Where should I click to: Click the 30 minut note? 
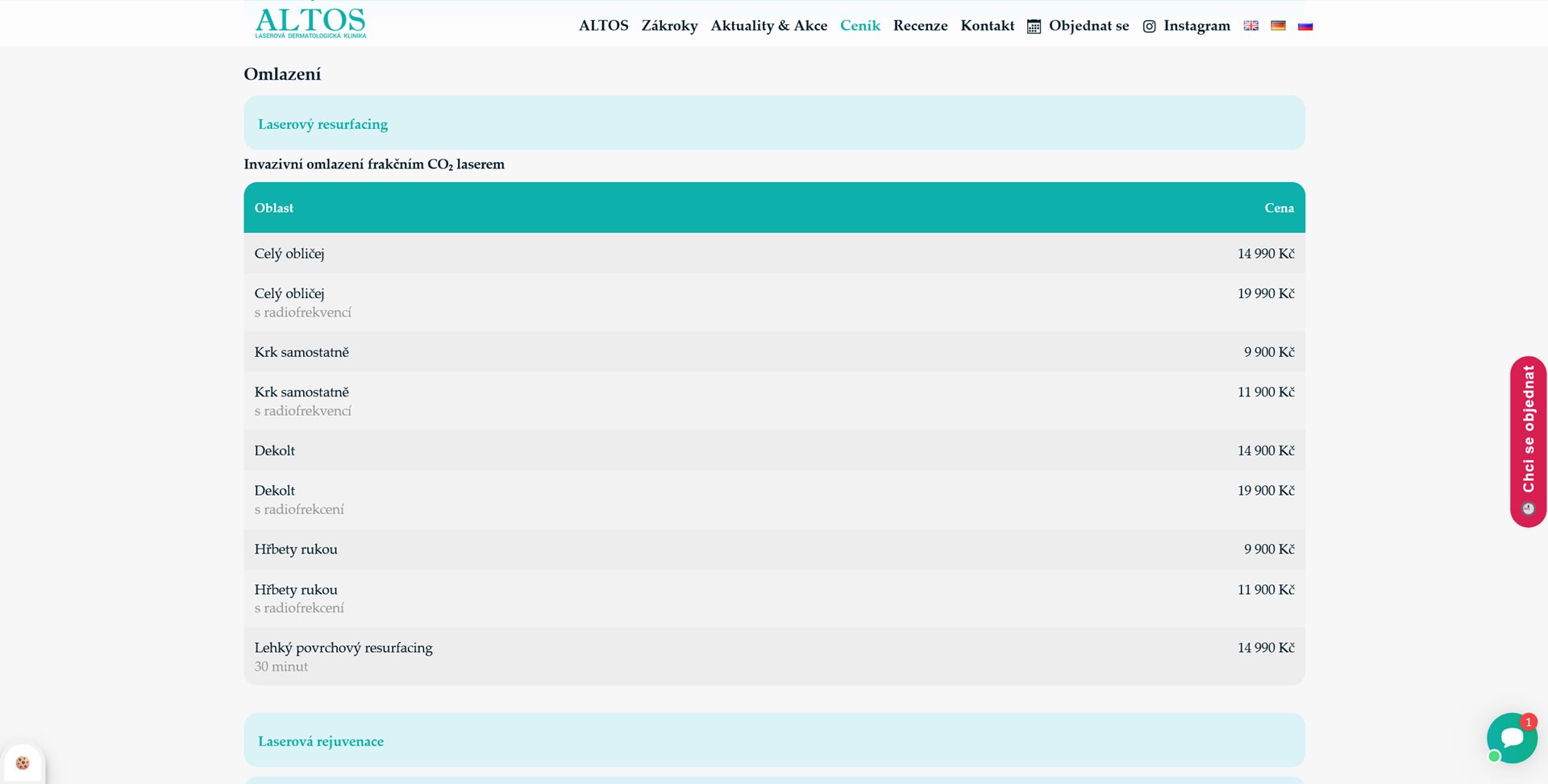281,667
